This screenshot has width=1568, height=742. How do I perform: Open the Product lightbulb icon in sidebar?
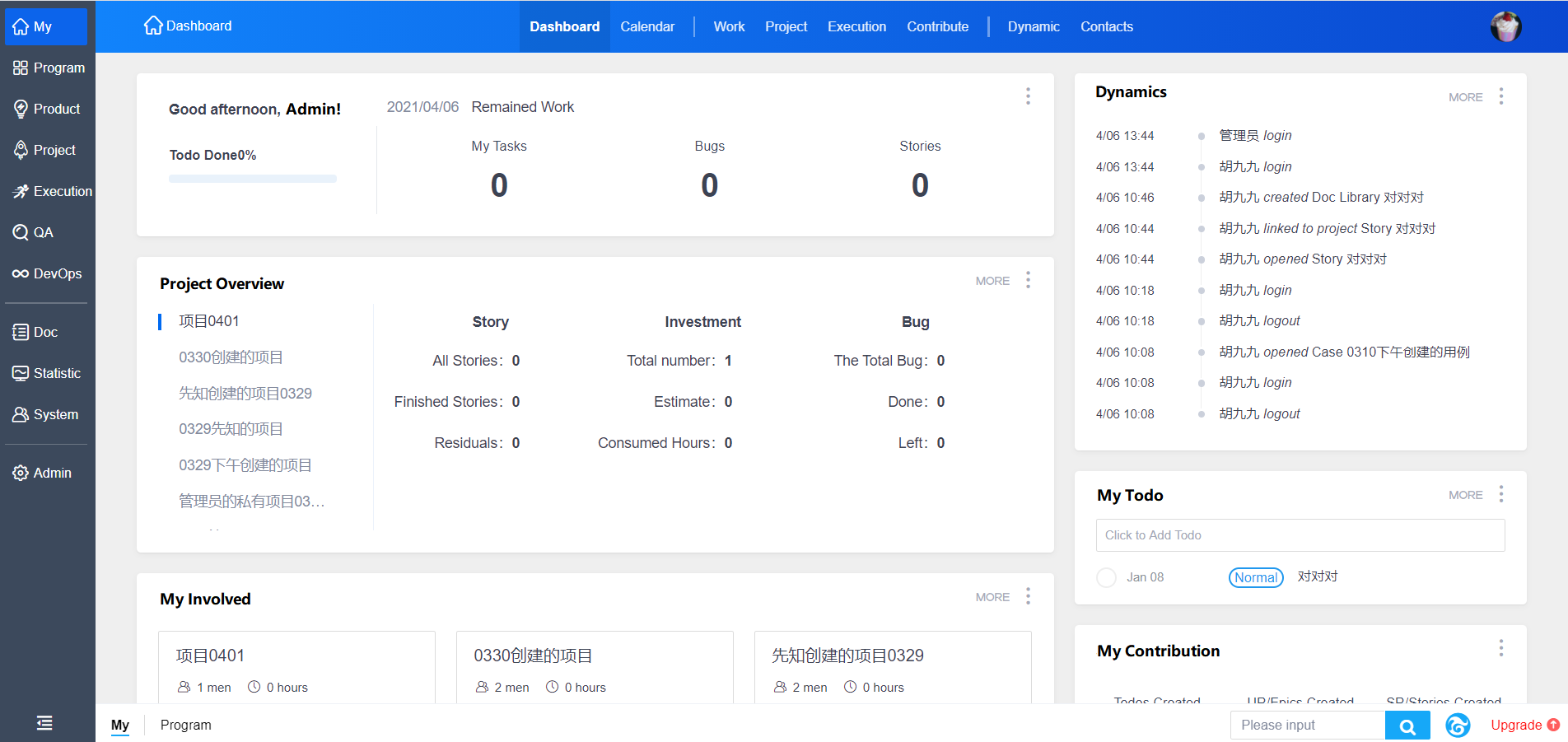tap(21, 109)
